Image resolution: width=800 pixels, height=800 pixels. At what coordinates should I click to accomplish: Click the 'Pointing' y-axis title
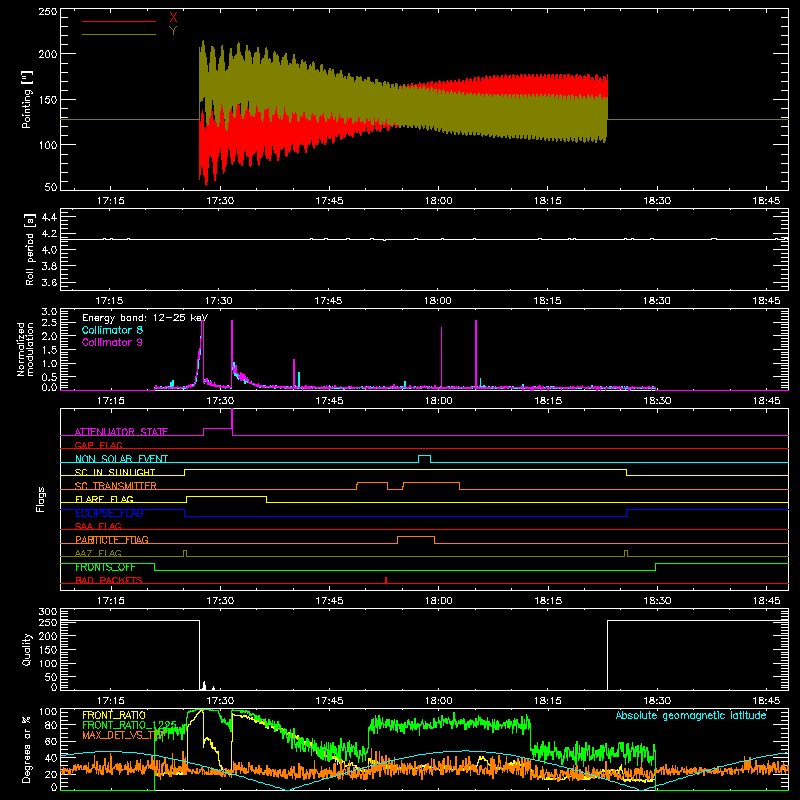tap(27, 99)
